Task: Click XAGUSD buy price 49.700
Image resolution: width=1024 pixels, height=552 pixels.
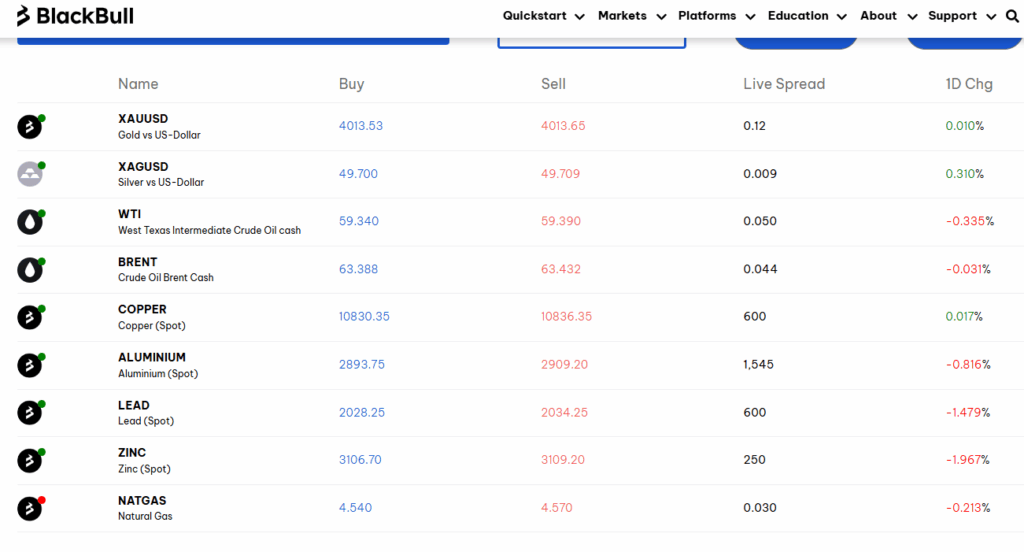Action: (x=358, y=174)
